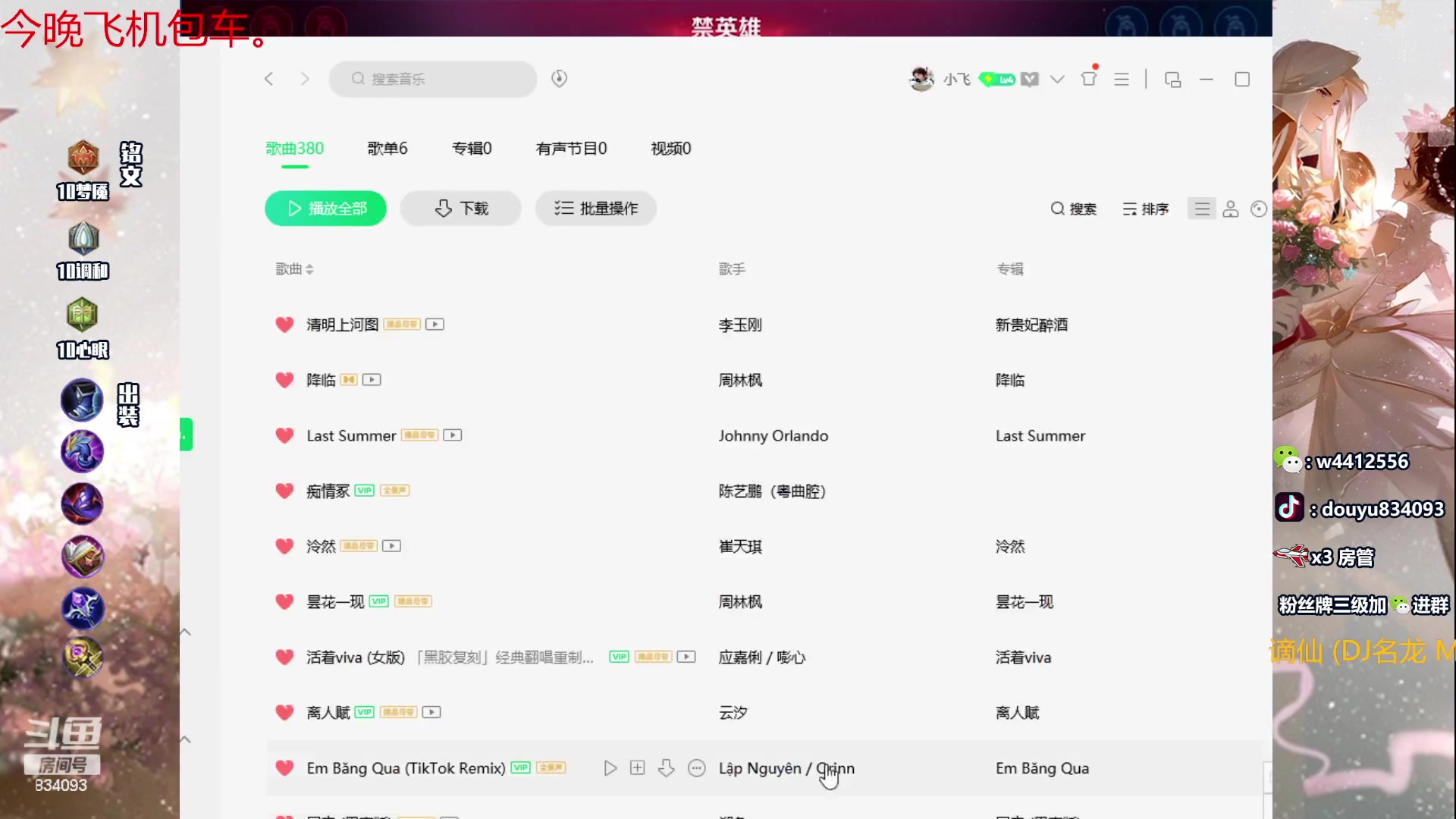Screen dimensions: 1456x819
Task: Open the 视频0 tab
Action: pyautogui.click(x=669, y=149)
